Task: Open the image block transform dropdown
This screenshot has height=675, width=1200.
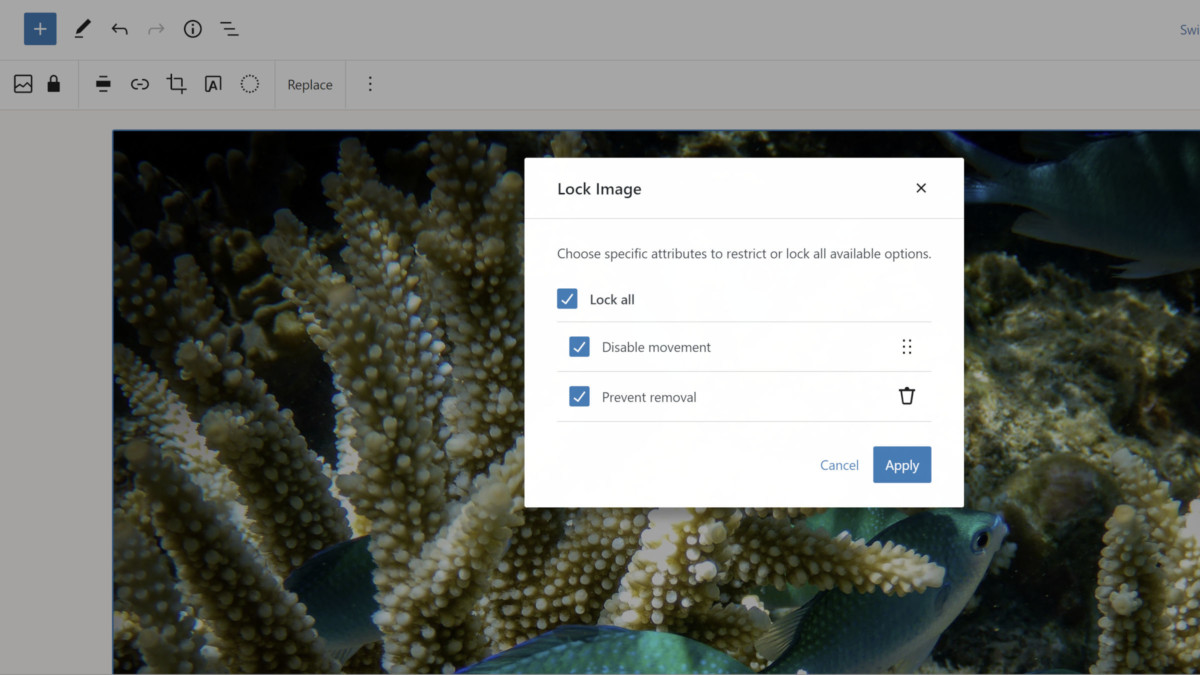Action: (22, 84)
